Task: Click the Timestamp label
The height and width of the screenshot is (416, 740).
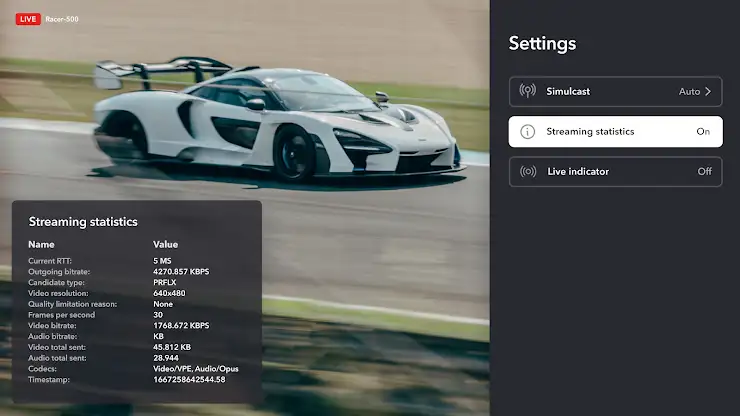Action: tap(49, 380)
